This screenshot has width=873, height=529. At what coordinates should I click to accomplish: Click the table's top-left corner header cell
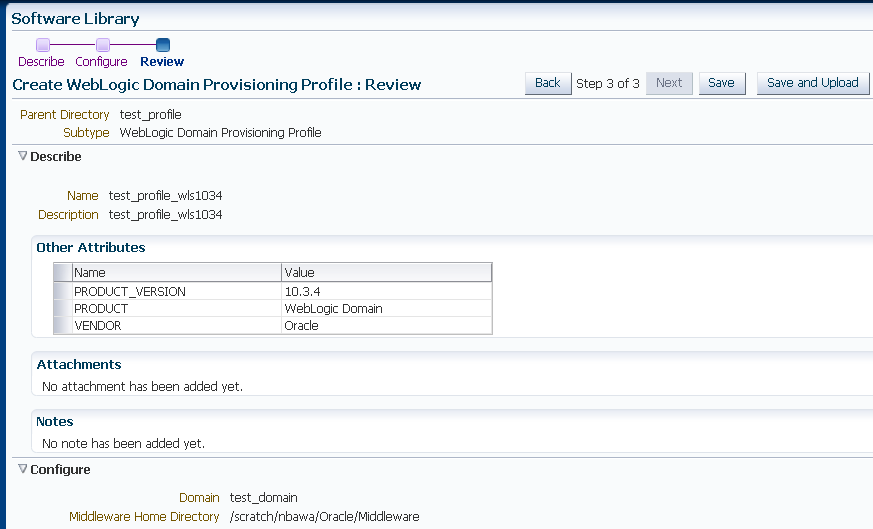point(63,272)
